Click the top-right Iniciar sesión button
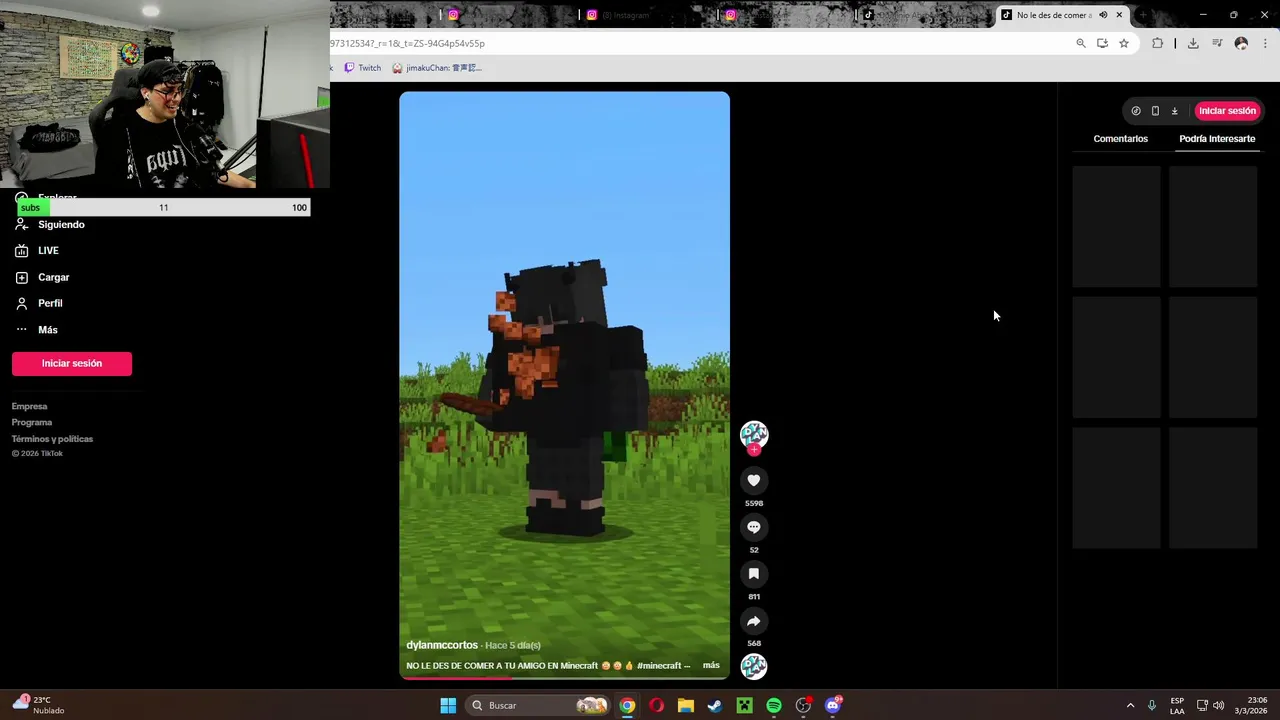The image size is (1280, 720). coord(1227,111)
